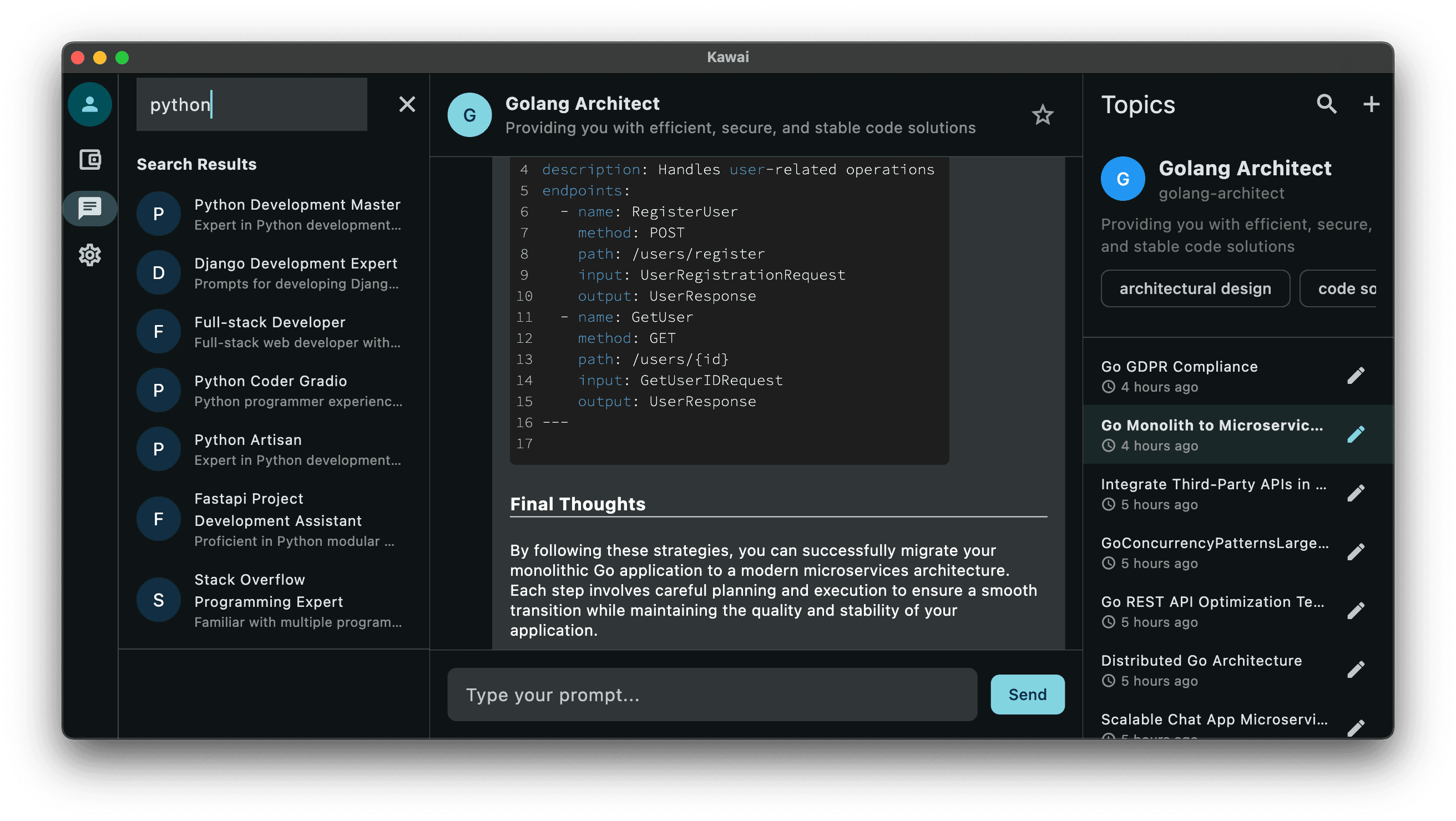Edit the Go REST API Optimization topic
The image size is (1456, 821).
pyautogui.click(x=1356, y=611)
